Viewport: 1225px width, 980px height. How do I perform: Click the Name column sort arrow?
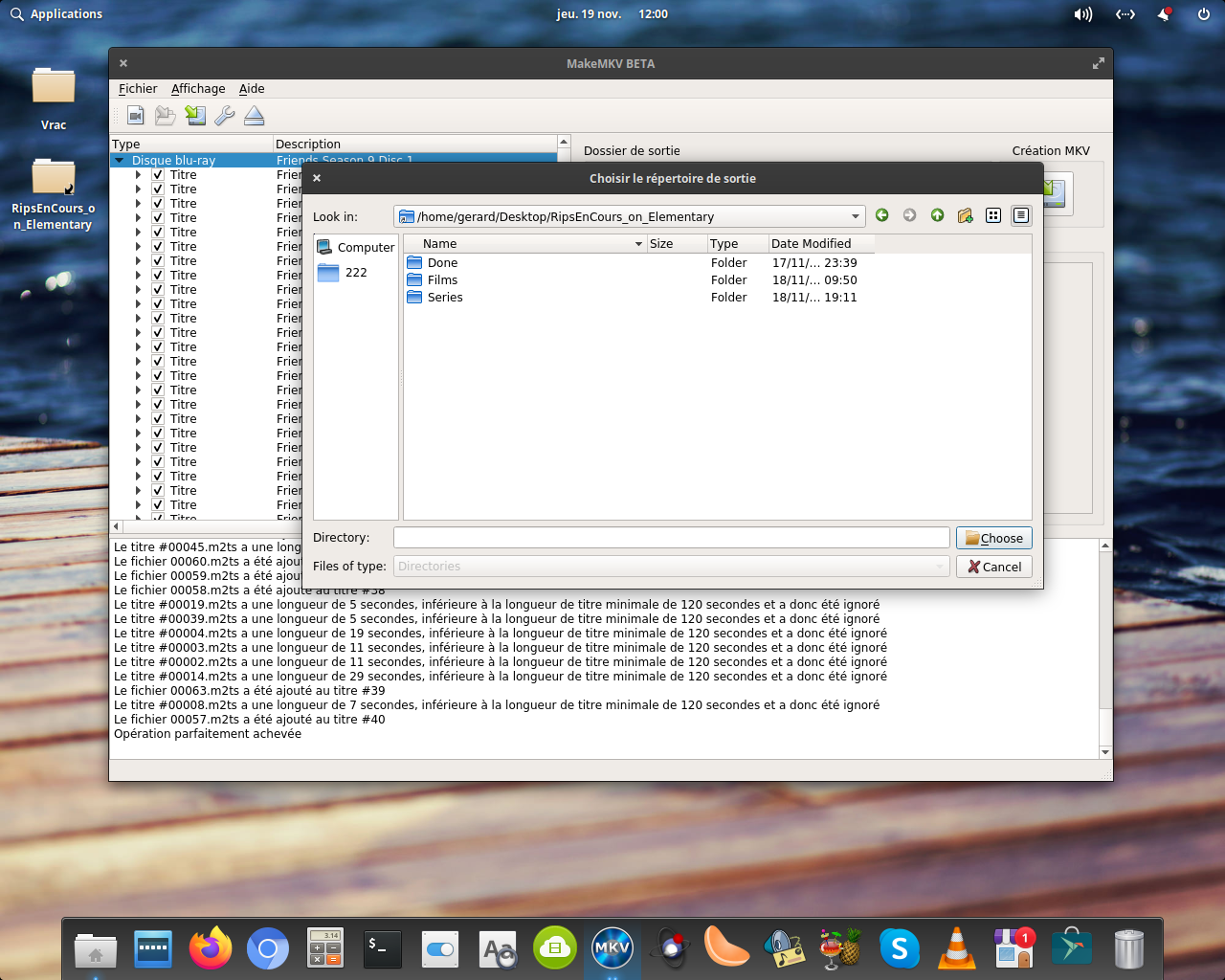[x=638, y=244]
